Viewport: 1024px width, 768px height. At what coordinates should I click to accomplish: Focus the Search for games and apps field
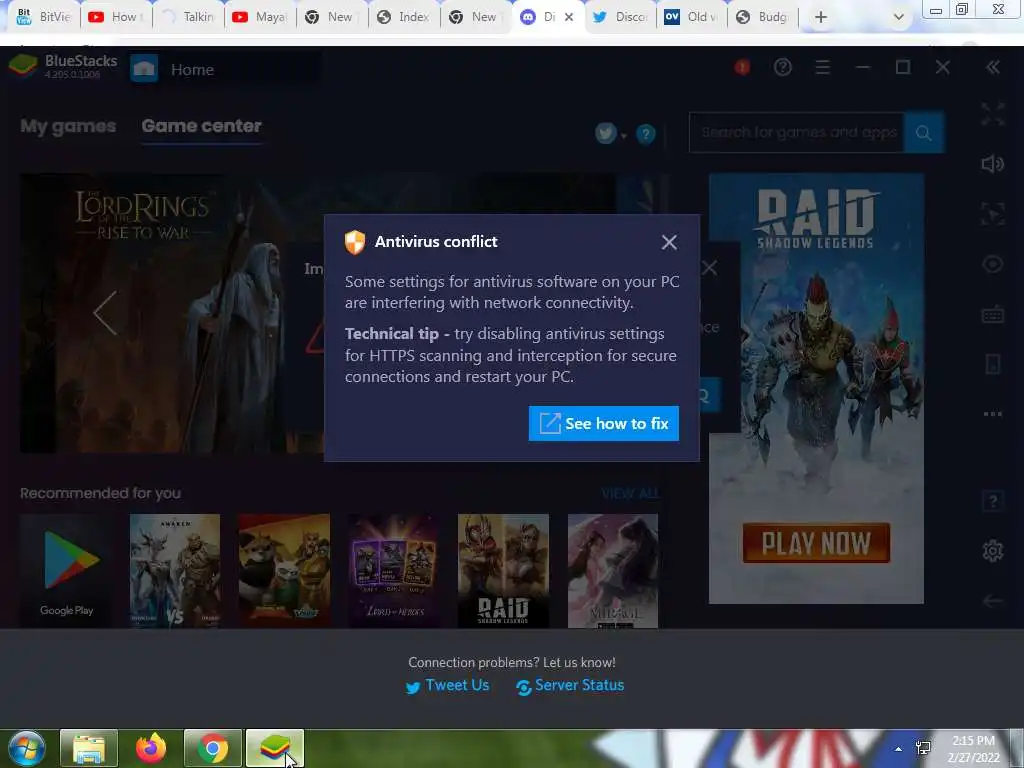coord(796,133)
